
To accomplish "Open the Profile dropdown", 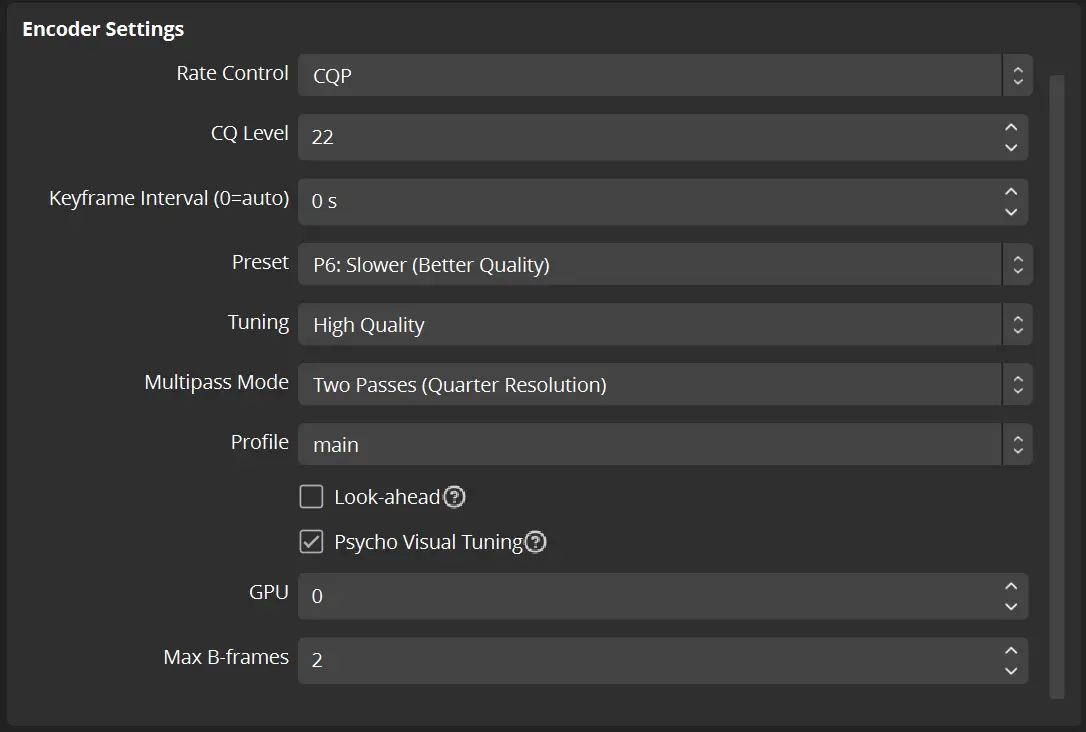I will click(665, 445).
